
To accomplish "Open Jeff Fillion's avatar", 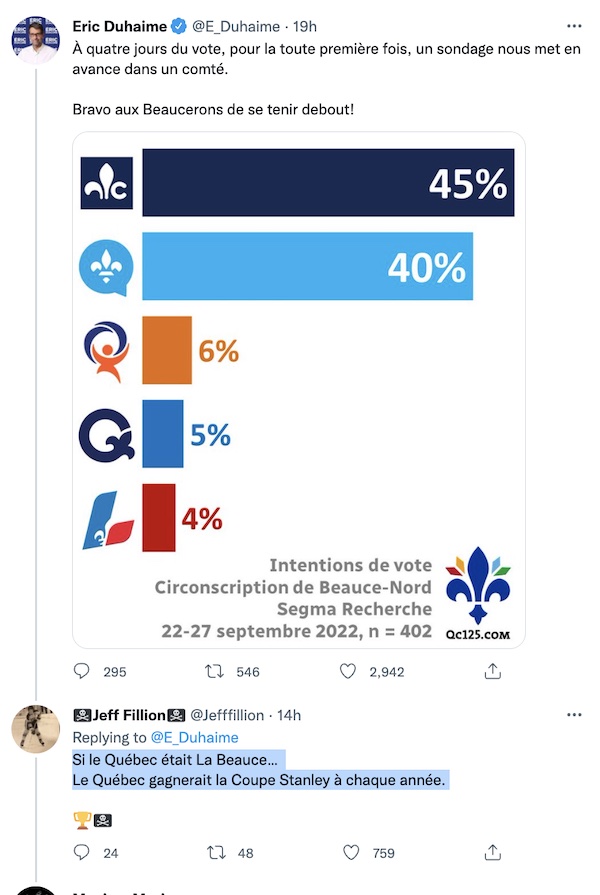I will coord(35,728).
